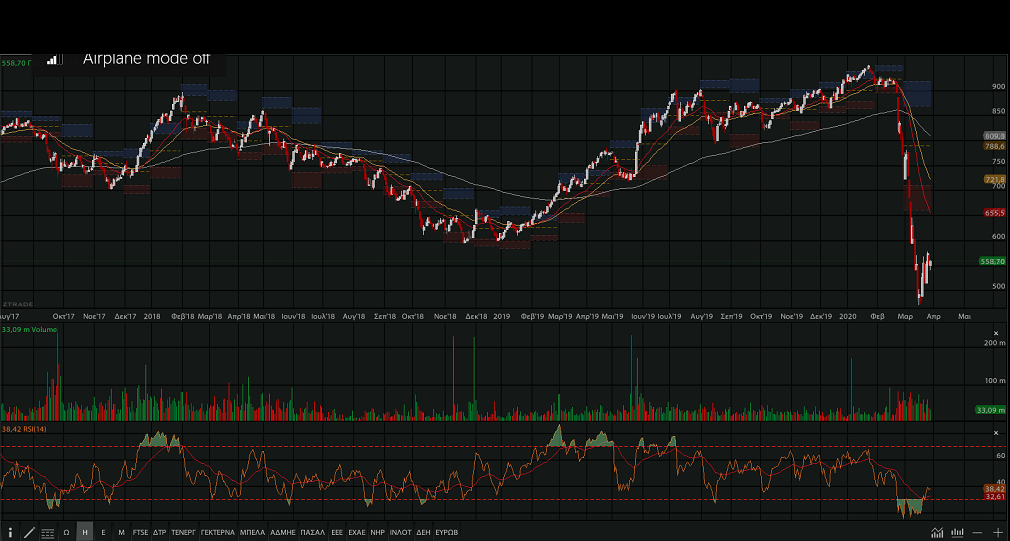Toggle the H daily timeframe

click(84, 532)
